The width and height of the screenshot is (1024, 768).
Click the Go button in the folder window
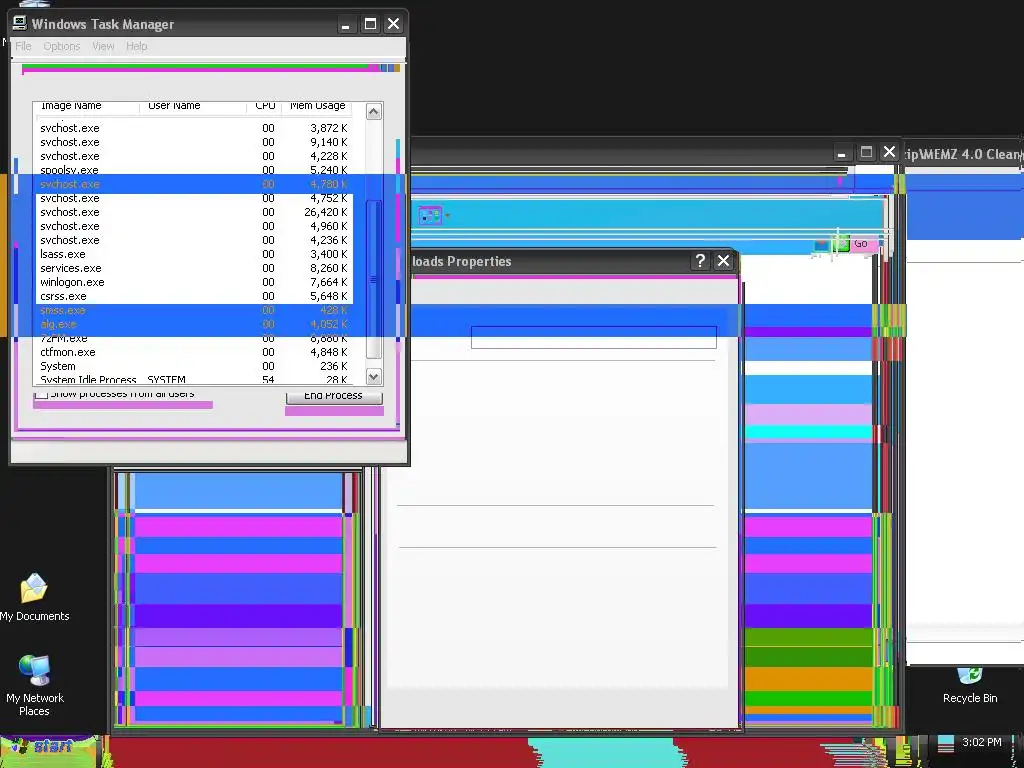coord(861,244)
